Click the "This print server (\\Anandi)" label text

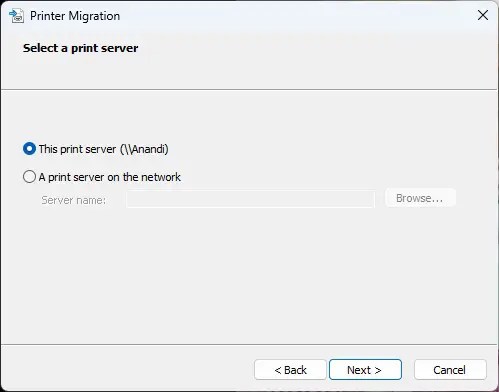click(103, 149)
